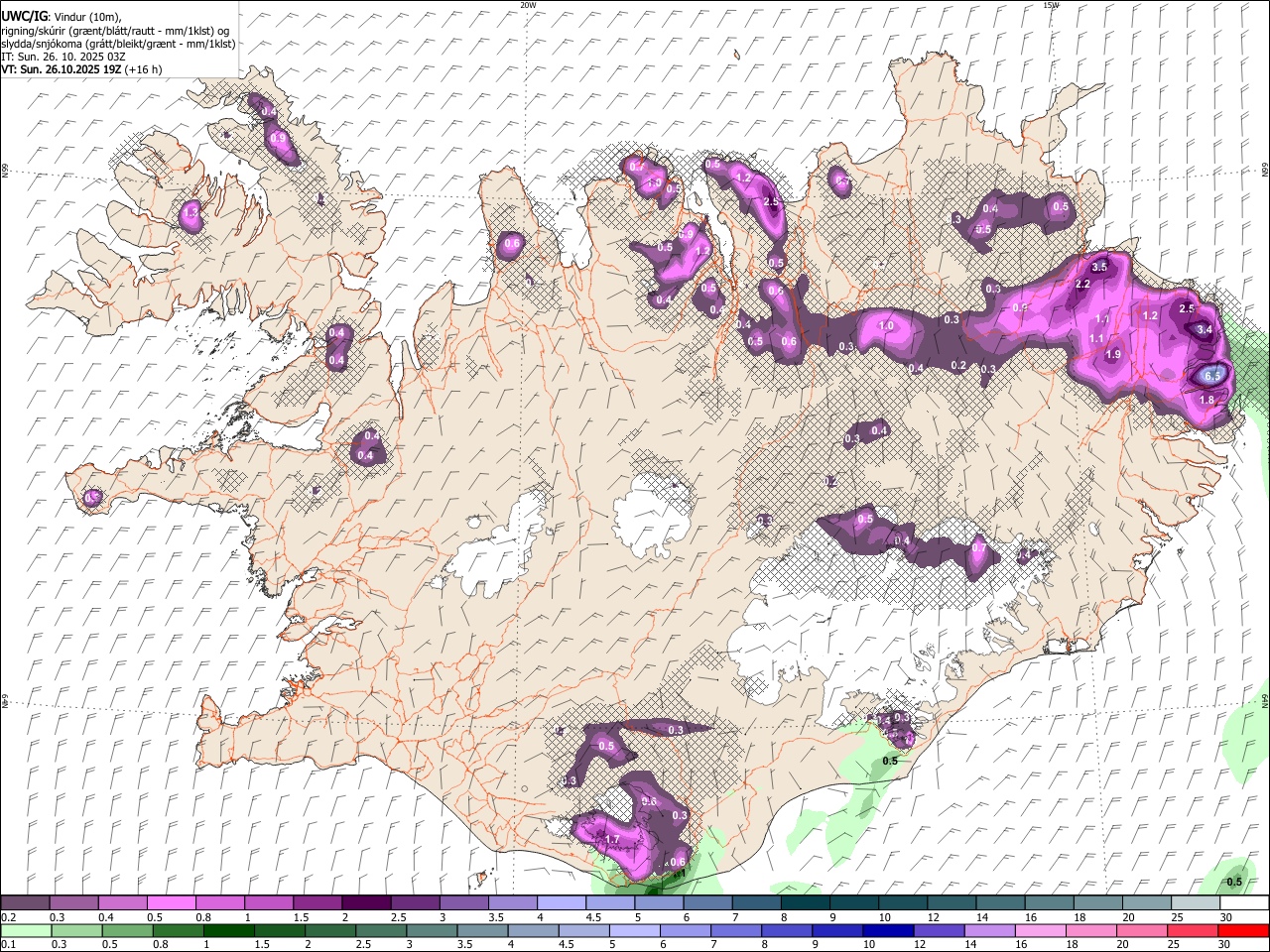This screenshot has width=1270, height=952.
Task: Select the bright pink snow swatch between 0.5 and 0.8
Action: (171, 903)
